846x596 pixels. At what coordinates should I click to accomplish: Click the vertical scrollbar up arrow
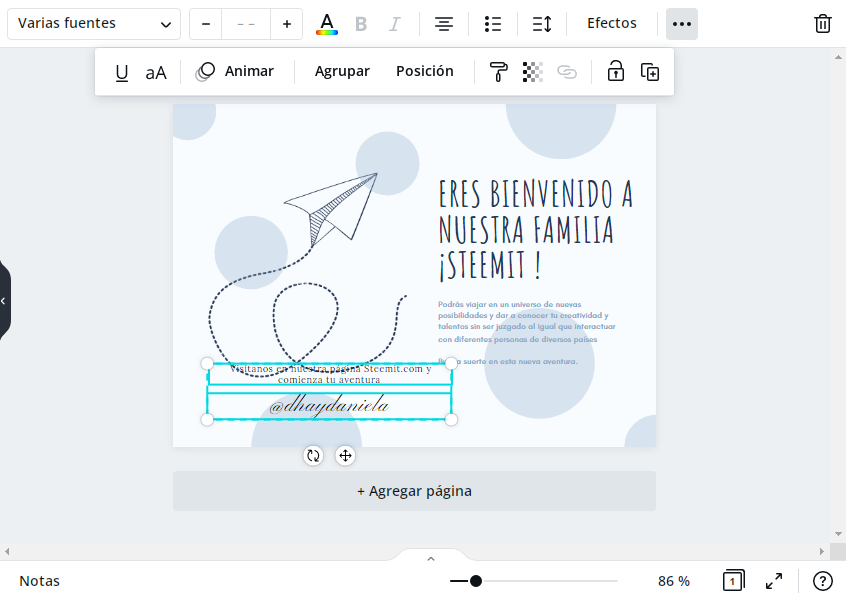[x=838, y=57]
